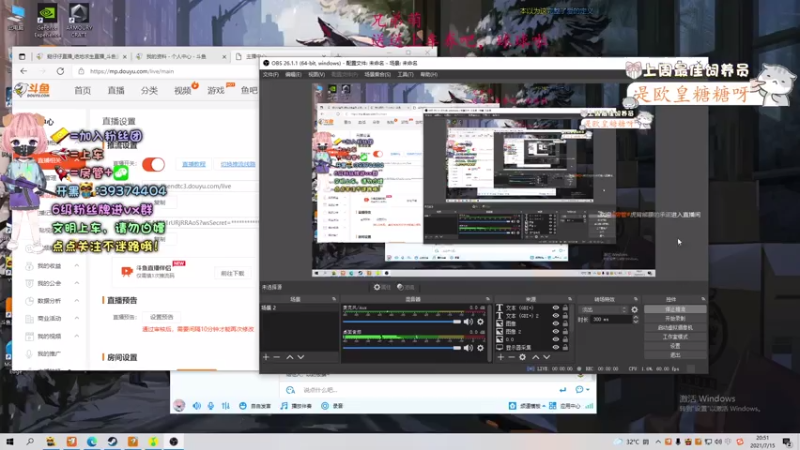This screenshot has width=800, height=450.
Task: Move source down in OBS Sources panel
Action: (x=546, y=357)
